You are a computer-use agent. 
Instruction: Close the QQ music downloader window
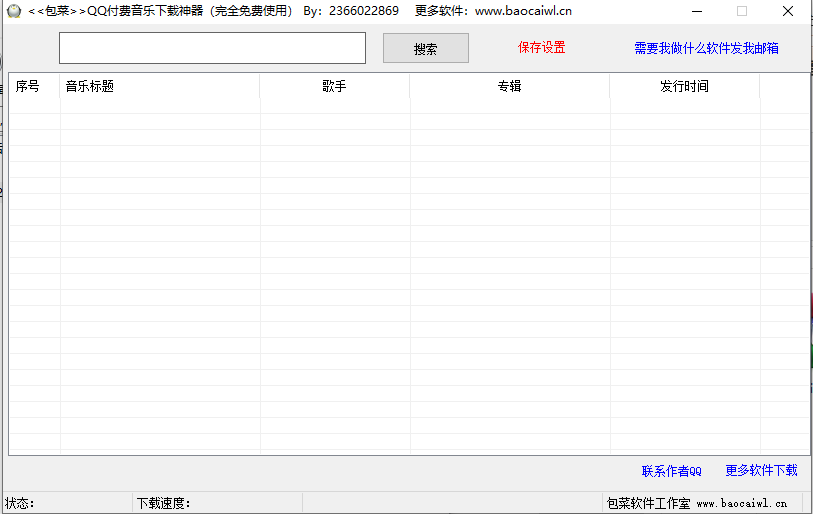coord(788,11)
